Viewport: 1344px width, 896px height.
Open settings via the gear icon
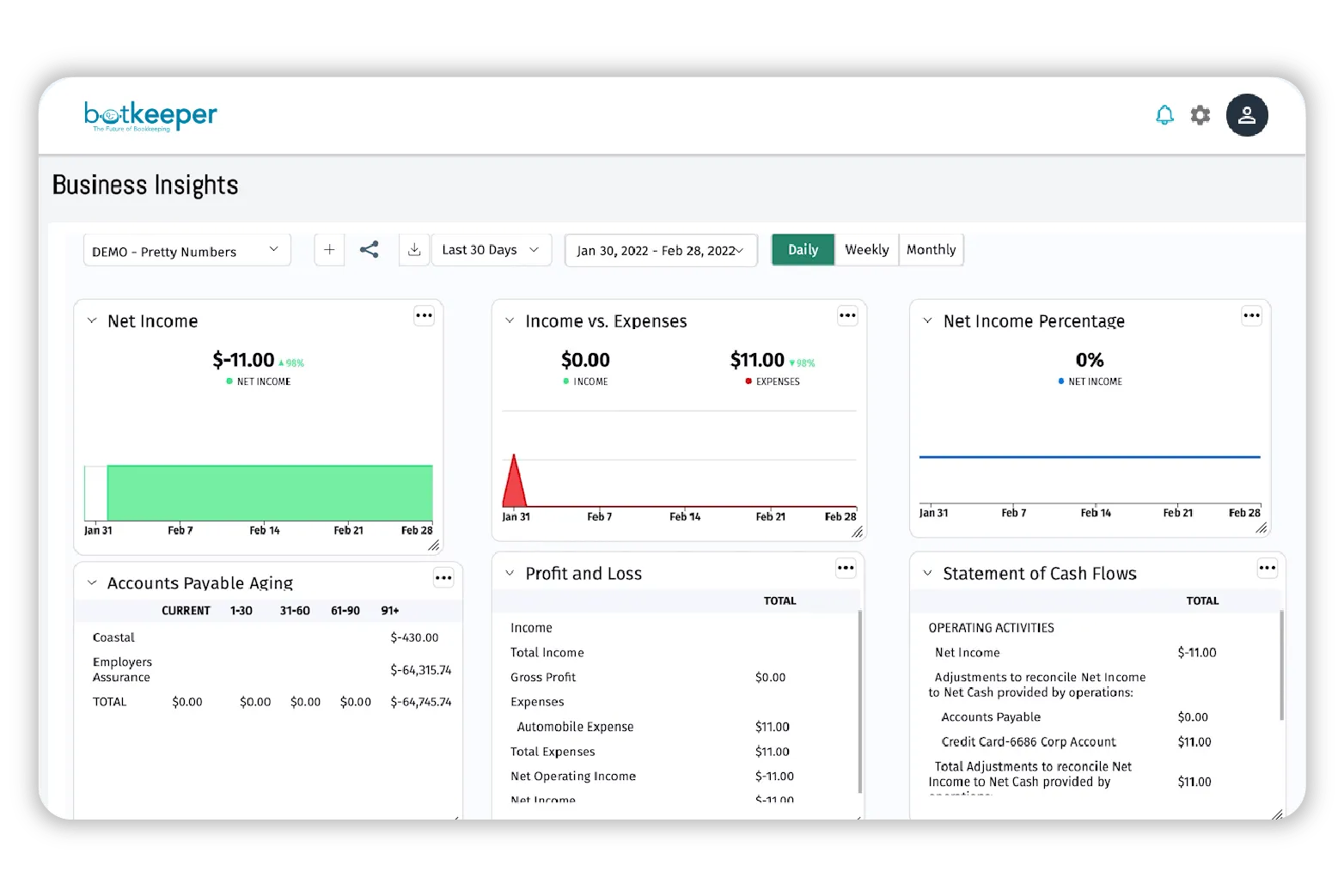[1200, 115]
